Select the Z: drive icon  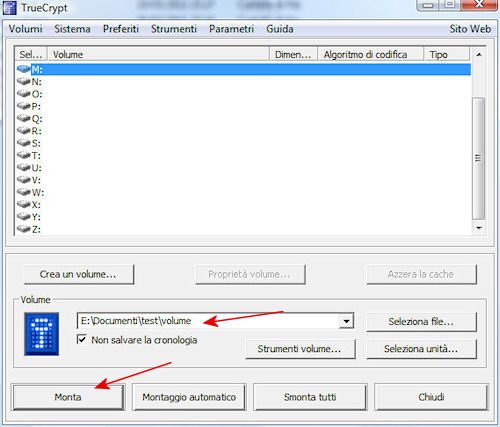click(x=23, y=229)
